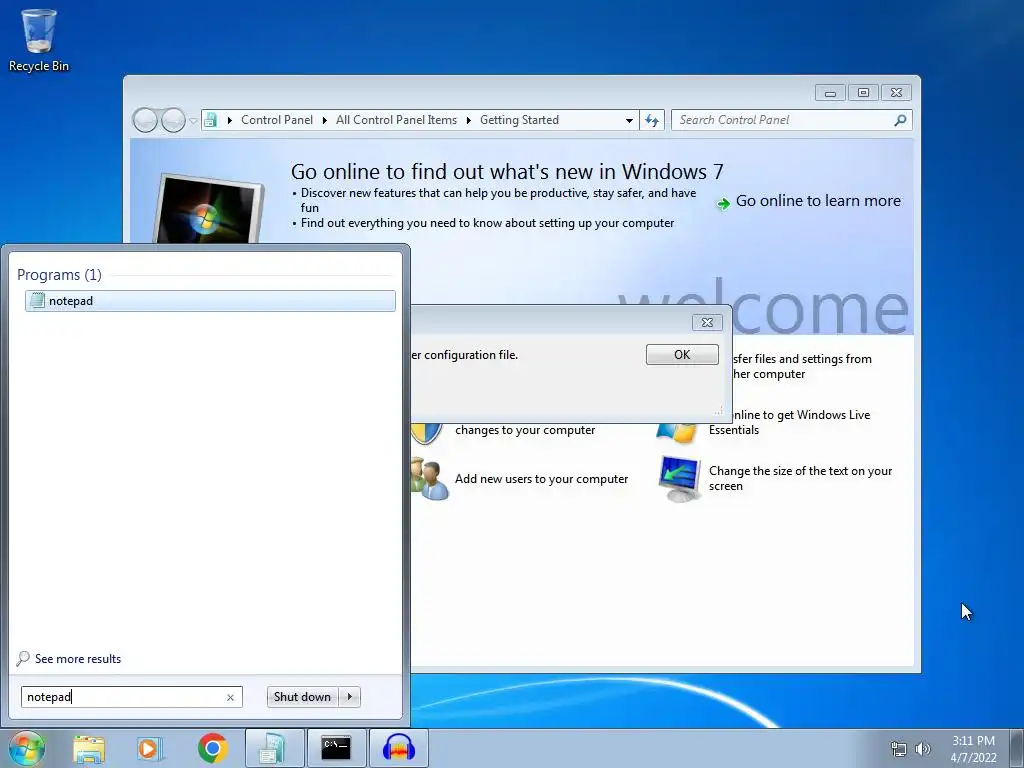Screen dimensions: 1024x768
Task: Click the Show desktop strip at taskbar end
Action: [x=1016, y=748]
